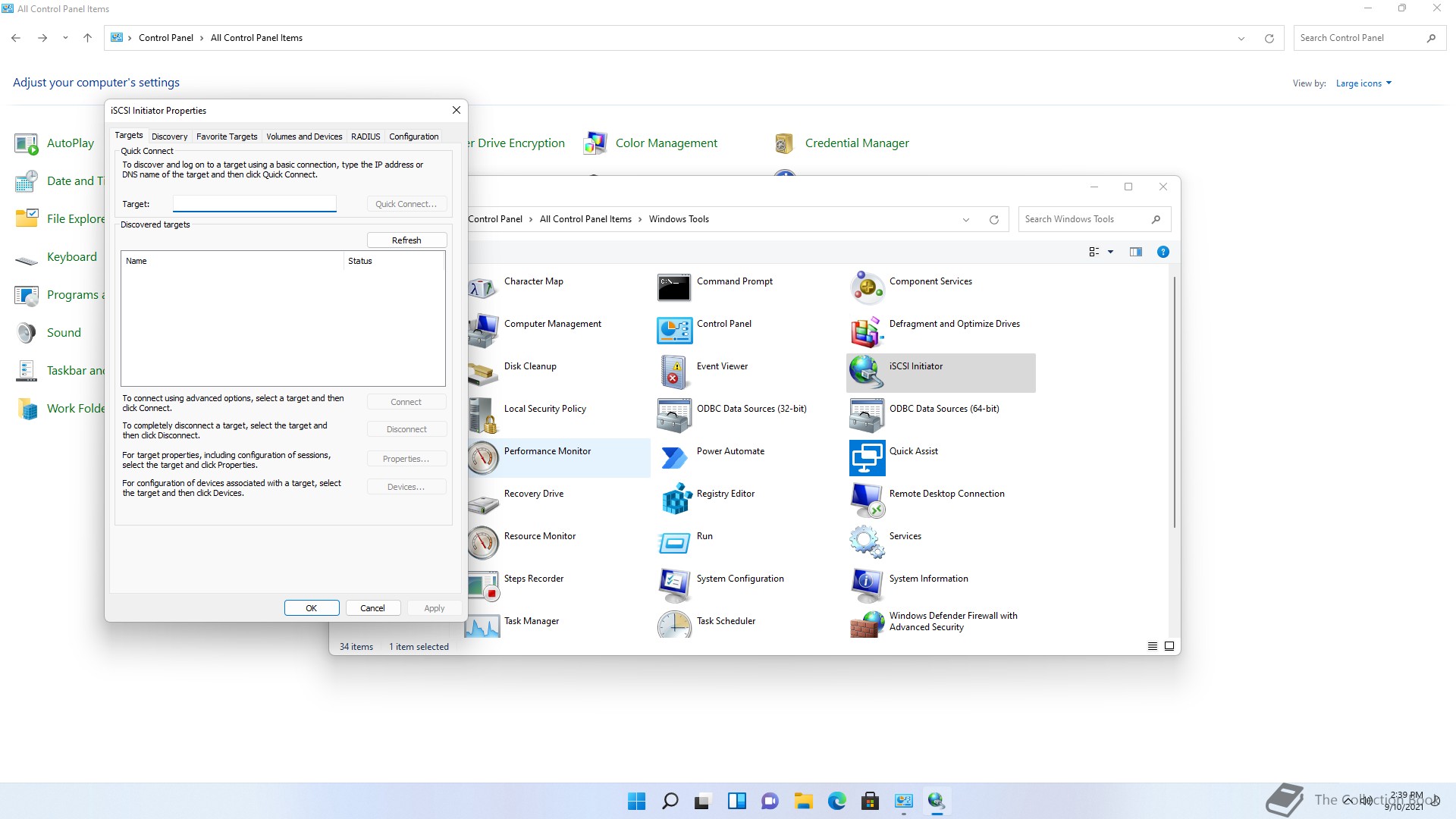1456x819 pixels.
Task: Switch to the Favorite Targets tab
Action: coord(227,136)
